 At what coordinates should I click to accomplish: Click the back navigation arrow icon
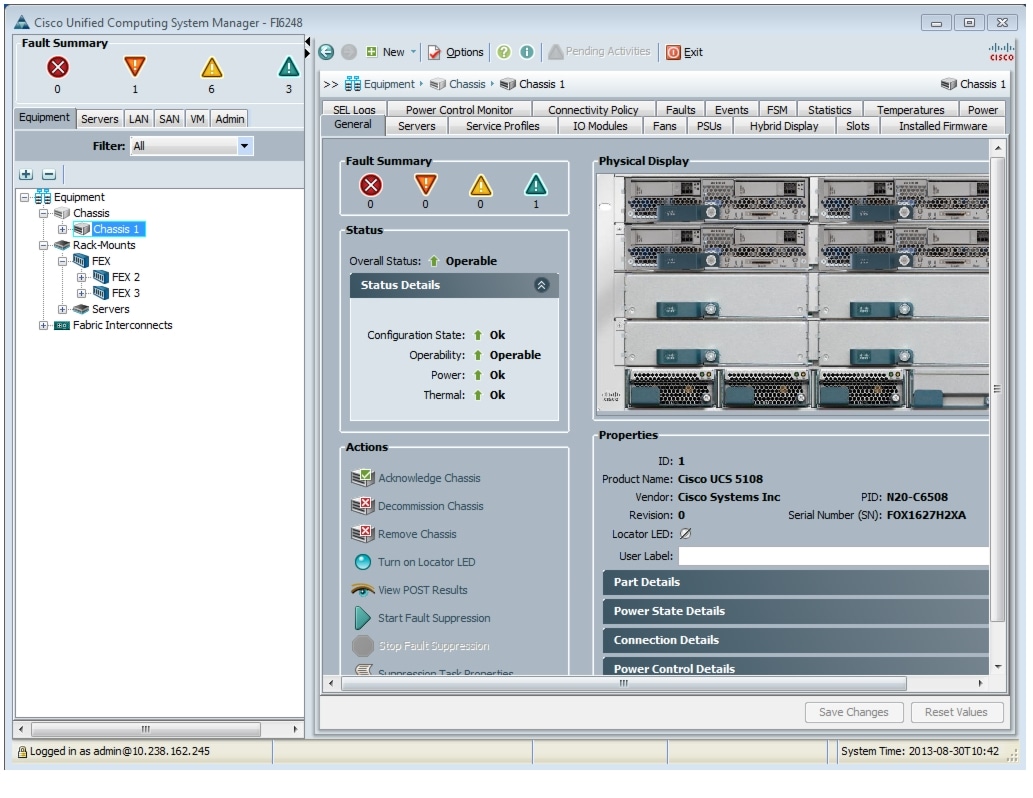click(326, 52)
